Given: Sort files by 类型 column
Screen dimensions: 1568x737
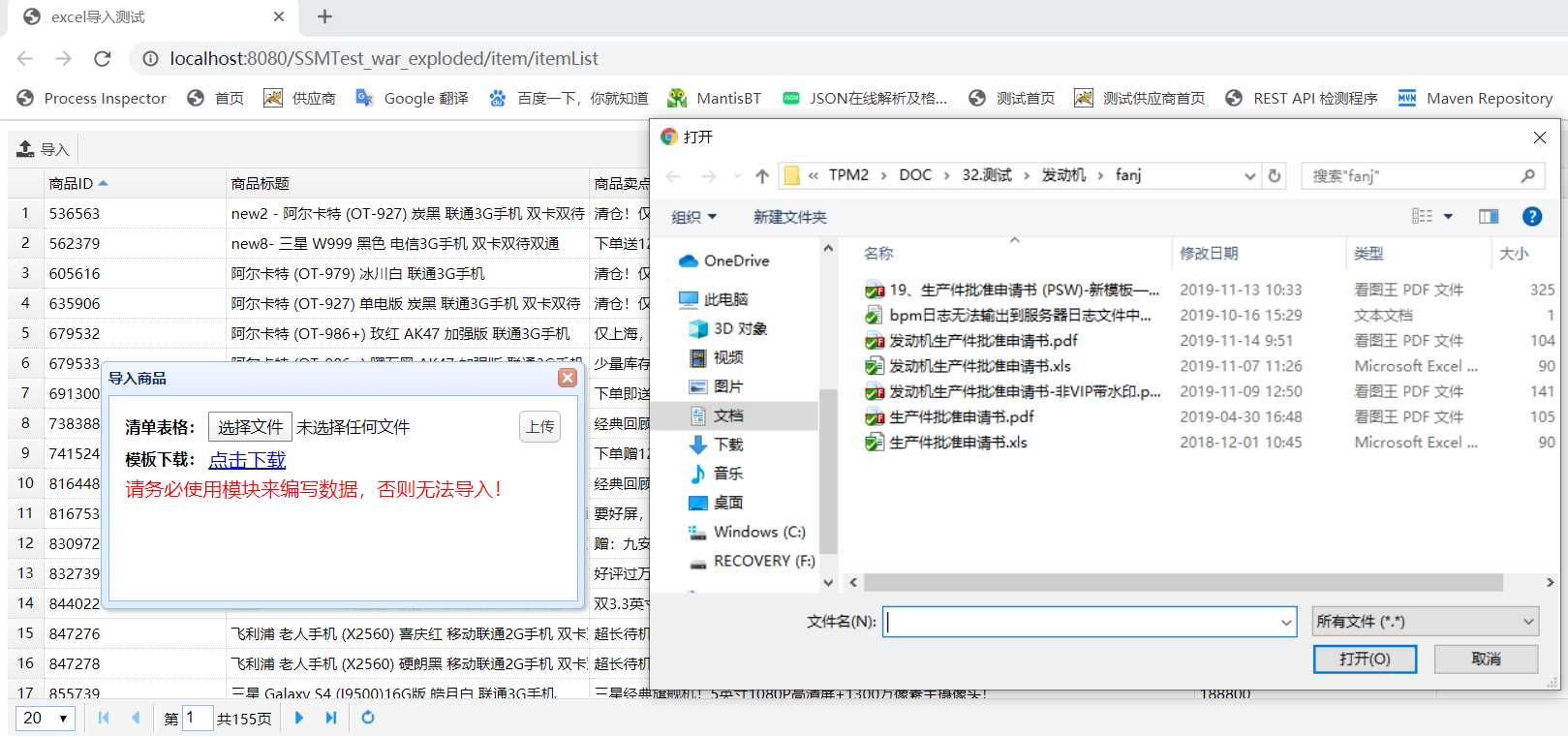Looking at the screenshot, I should [x=1368, y=253].
